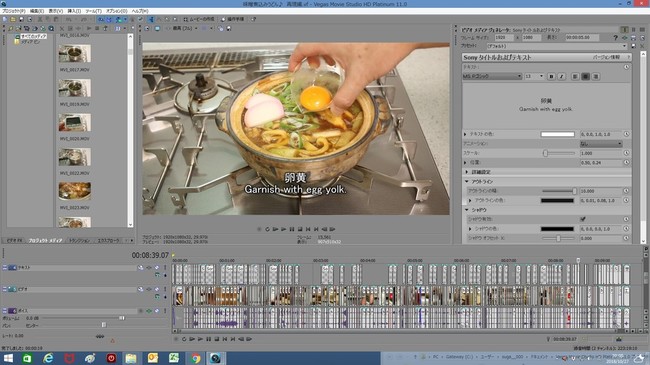Switch to the プロジェクト メディア tab
Viewport: 650px width, 365px height.
(45, 241)
